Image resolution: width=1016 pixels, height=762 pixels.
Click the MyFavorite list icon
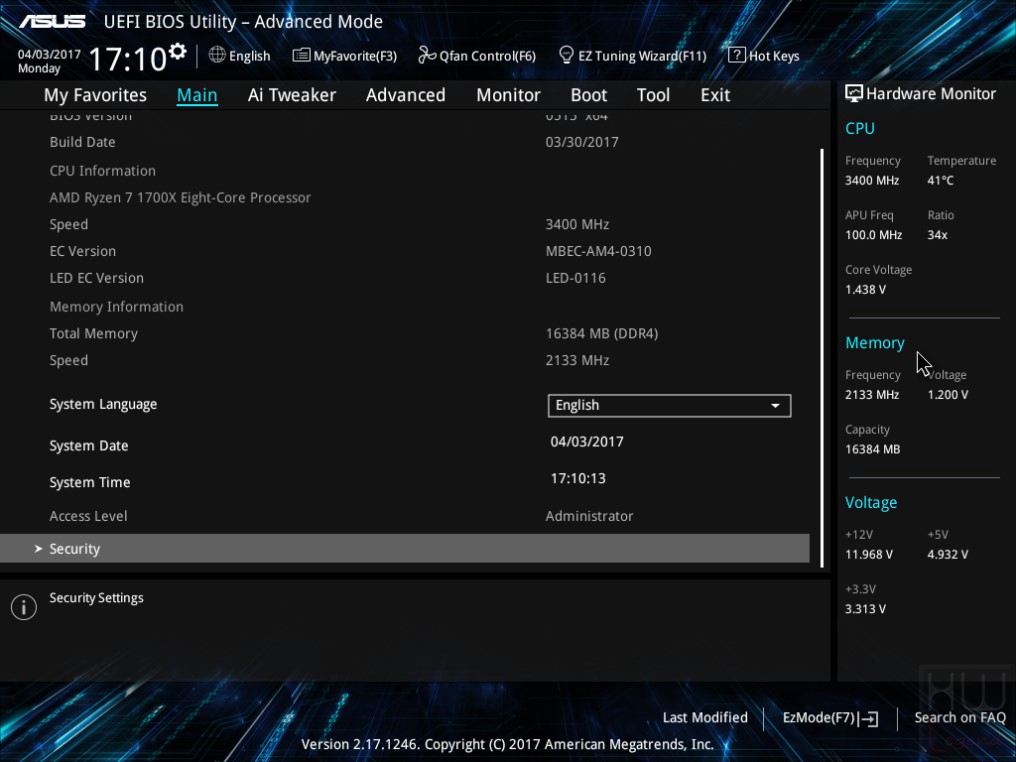click(x=301, y=55)
